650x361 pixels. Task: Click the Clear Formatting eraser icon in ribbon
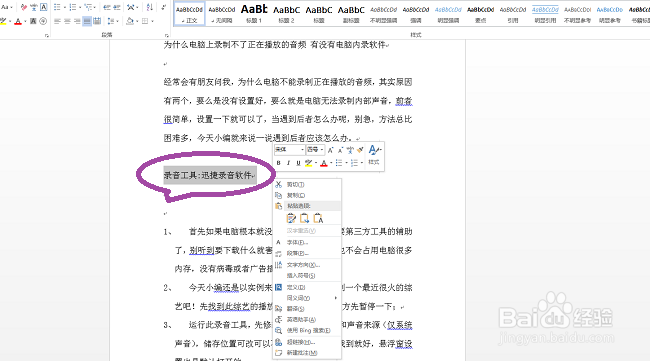point(24,7)
